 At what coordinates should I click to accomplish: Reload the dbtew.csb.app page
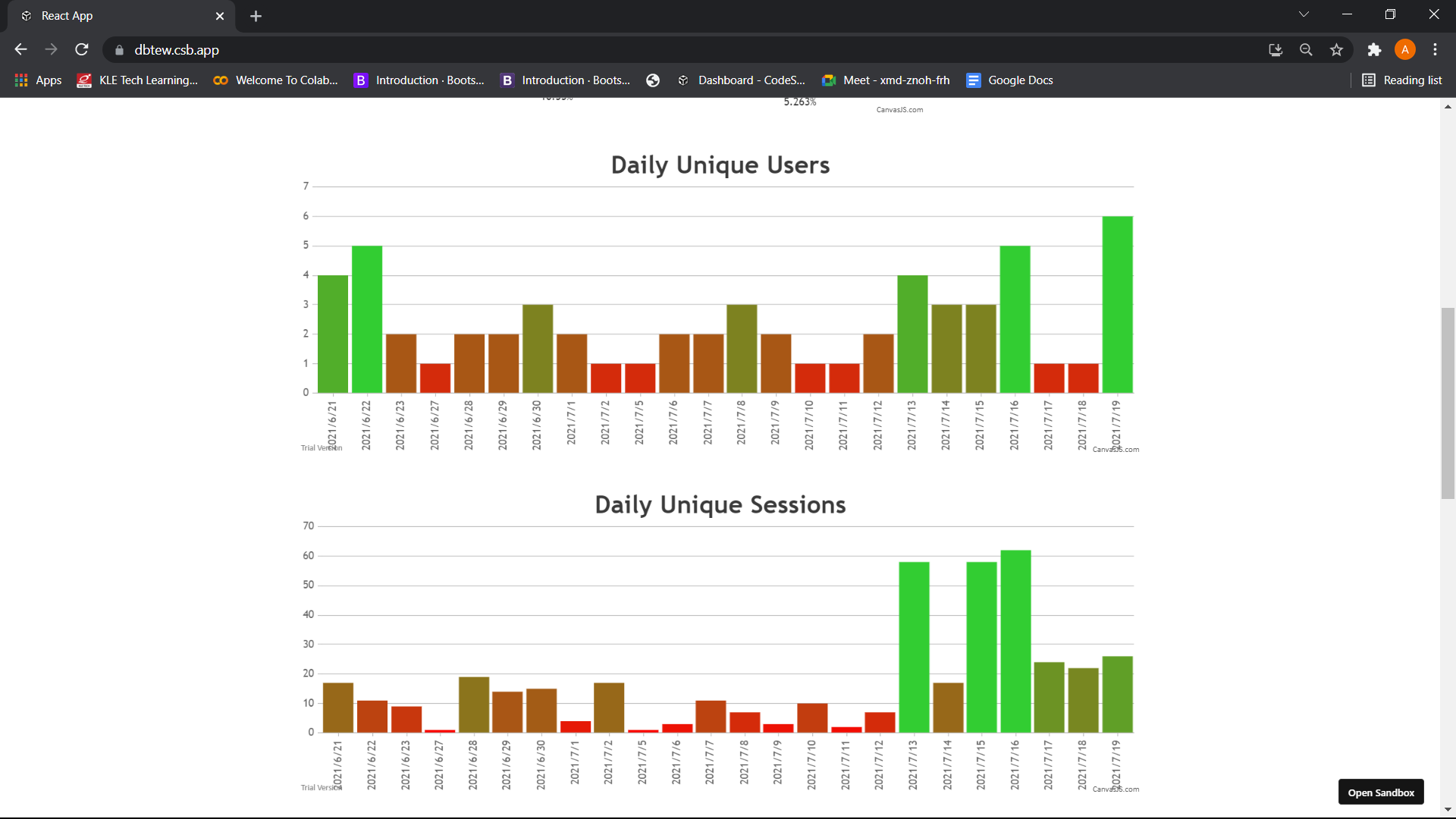coord(82,49)
